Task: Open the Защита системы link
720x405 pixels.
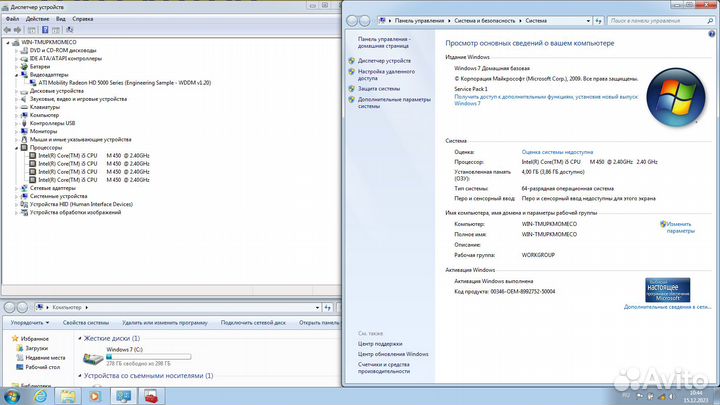Action: [x=379, y=89]
